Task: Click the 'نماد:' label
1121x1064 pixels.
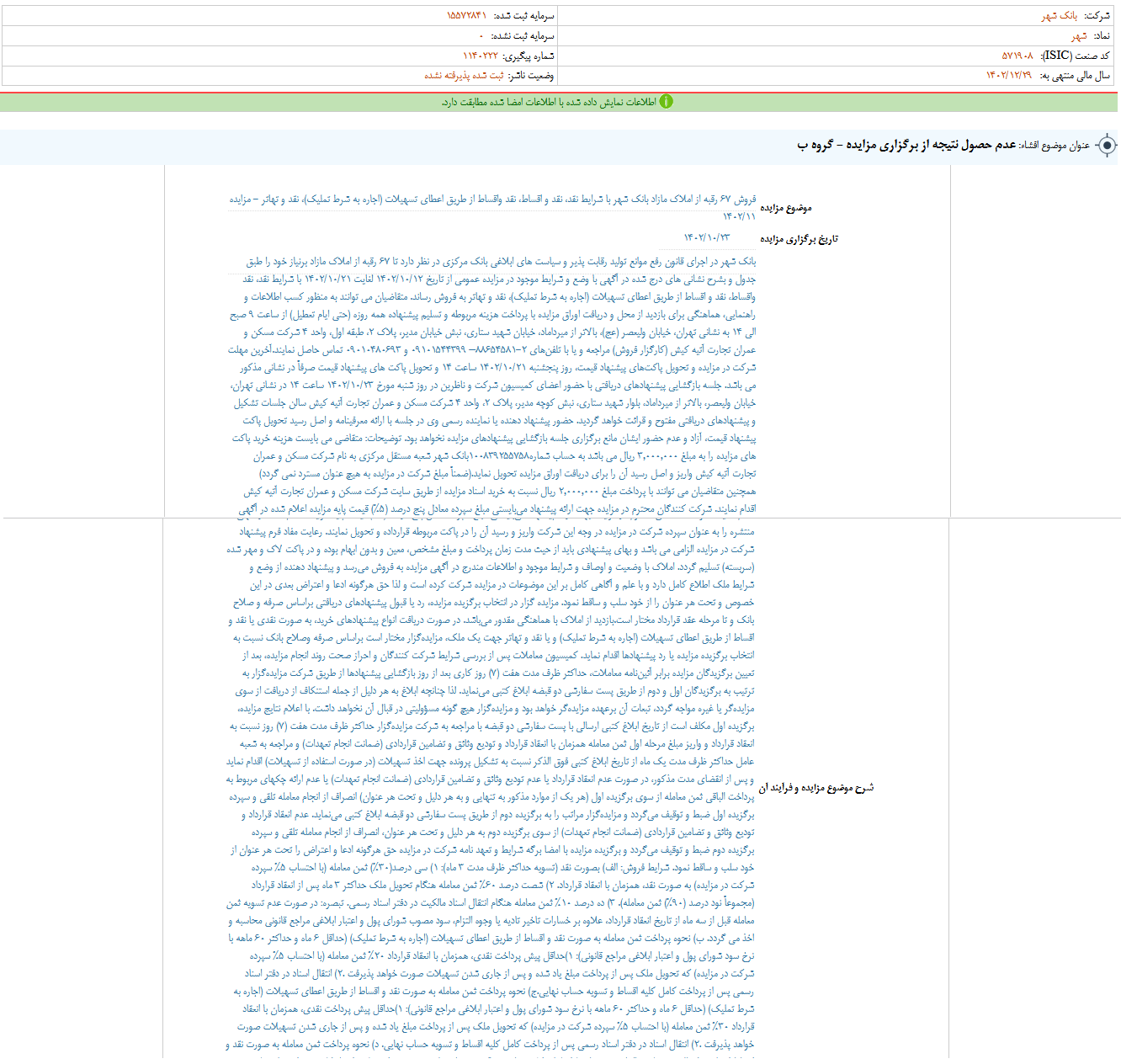Action: coord(1101,36)
